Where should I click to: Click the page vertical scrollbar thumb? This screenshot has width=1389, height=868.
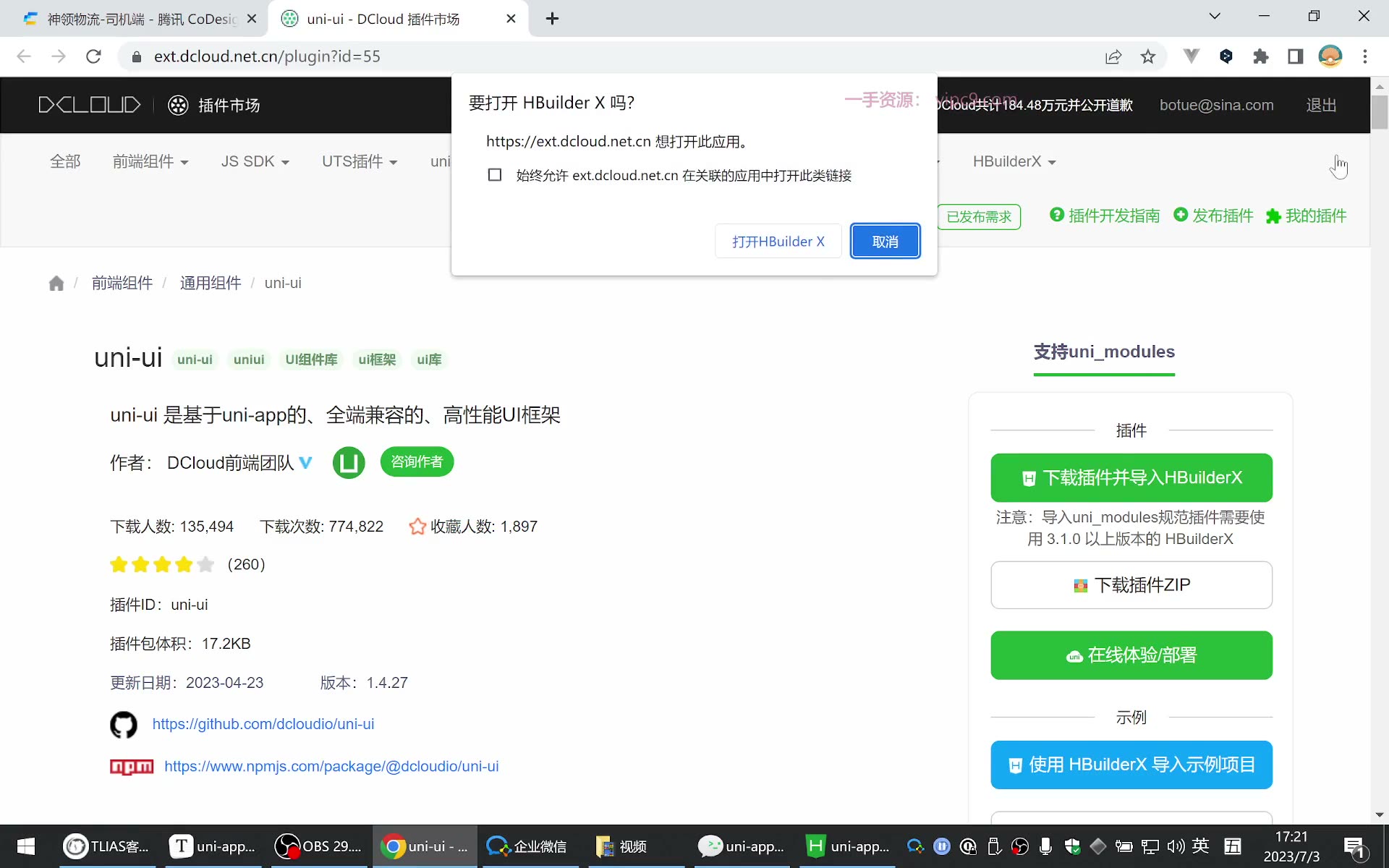click(1380, 112)
